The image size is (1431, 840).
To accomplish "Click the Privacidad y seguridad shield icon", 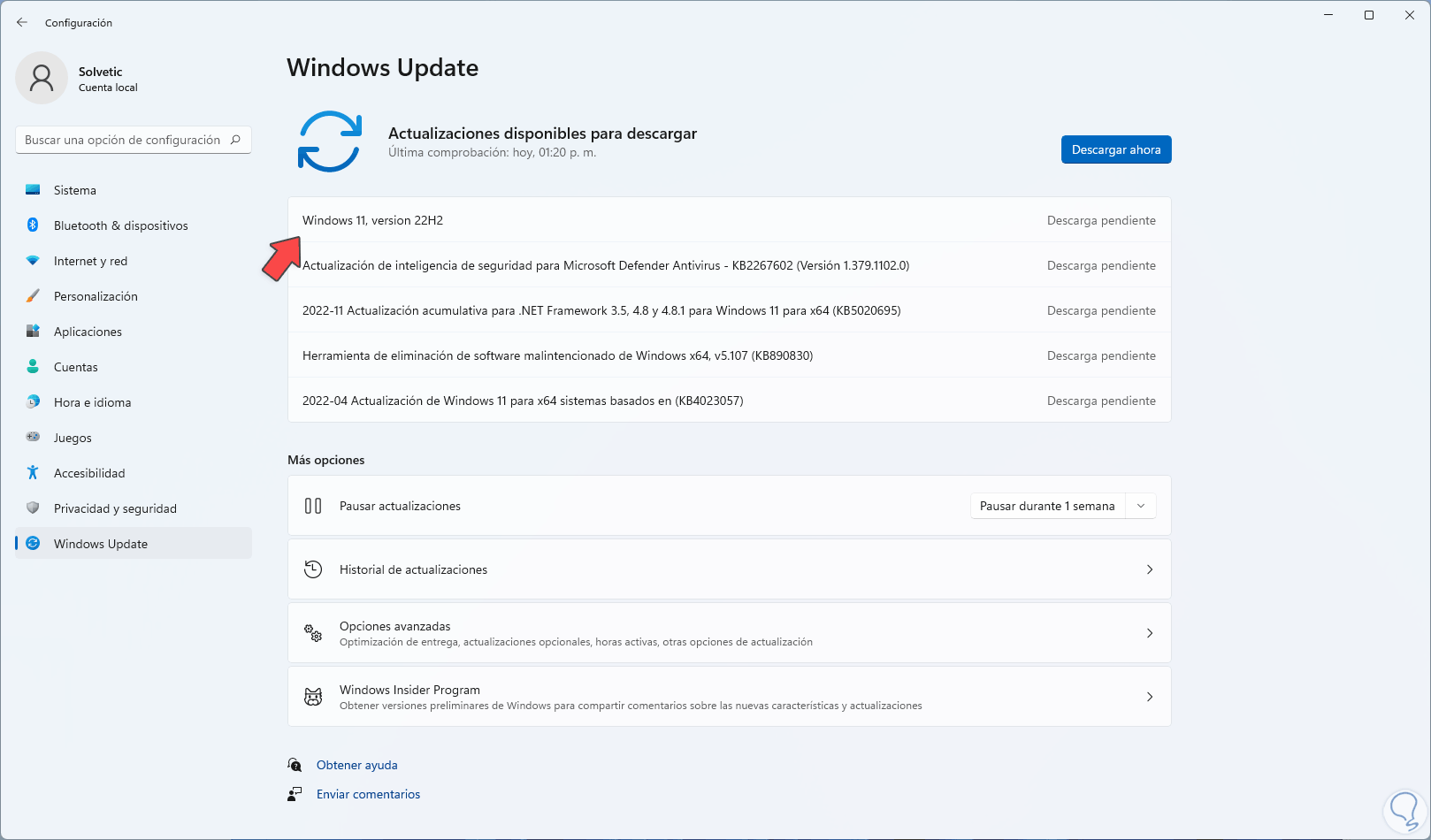I will (x=33, y=508).
